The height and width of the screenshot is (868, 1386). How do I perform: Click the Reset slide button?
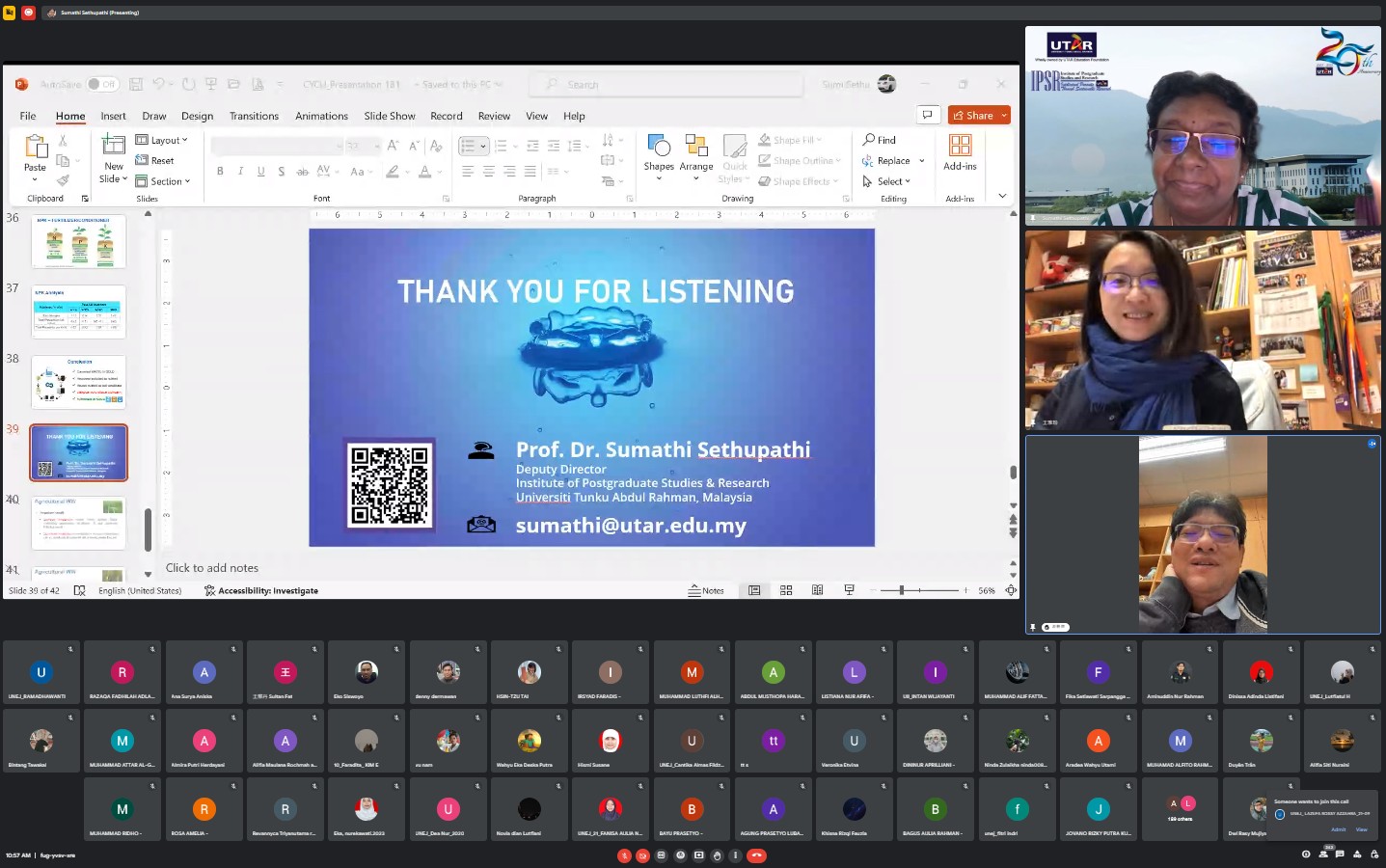point(155,160)
